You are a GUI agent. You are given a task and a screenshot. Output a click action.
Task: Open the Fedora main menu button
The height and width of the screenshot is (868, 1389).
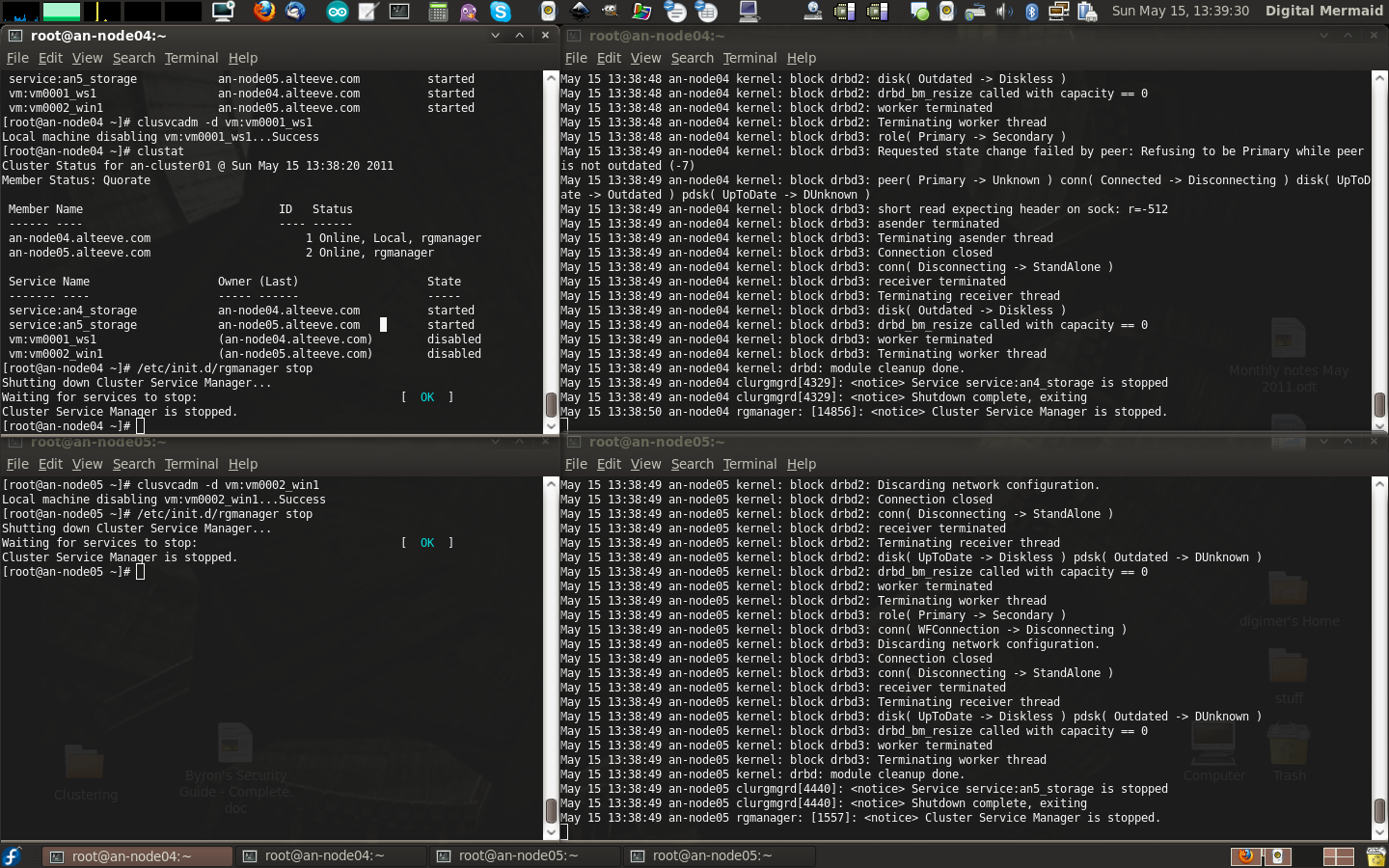point(12,855)
